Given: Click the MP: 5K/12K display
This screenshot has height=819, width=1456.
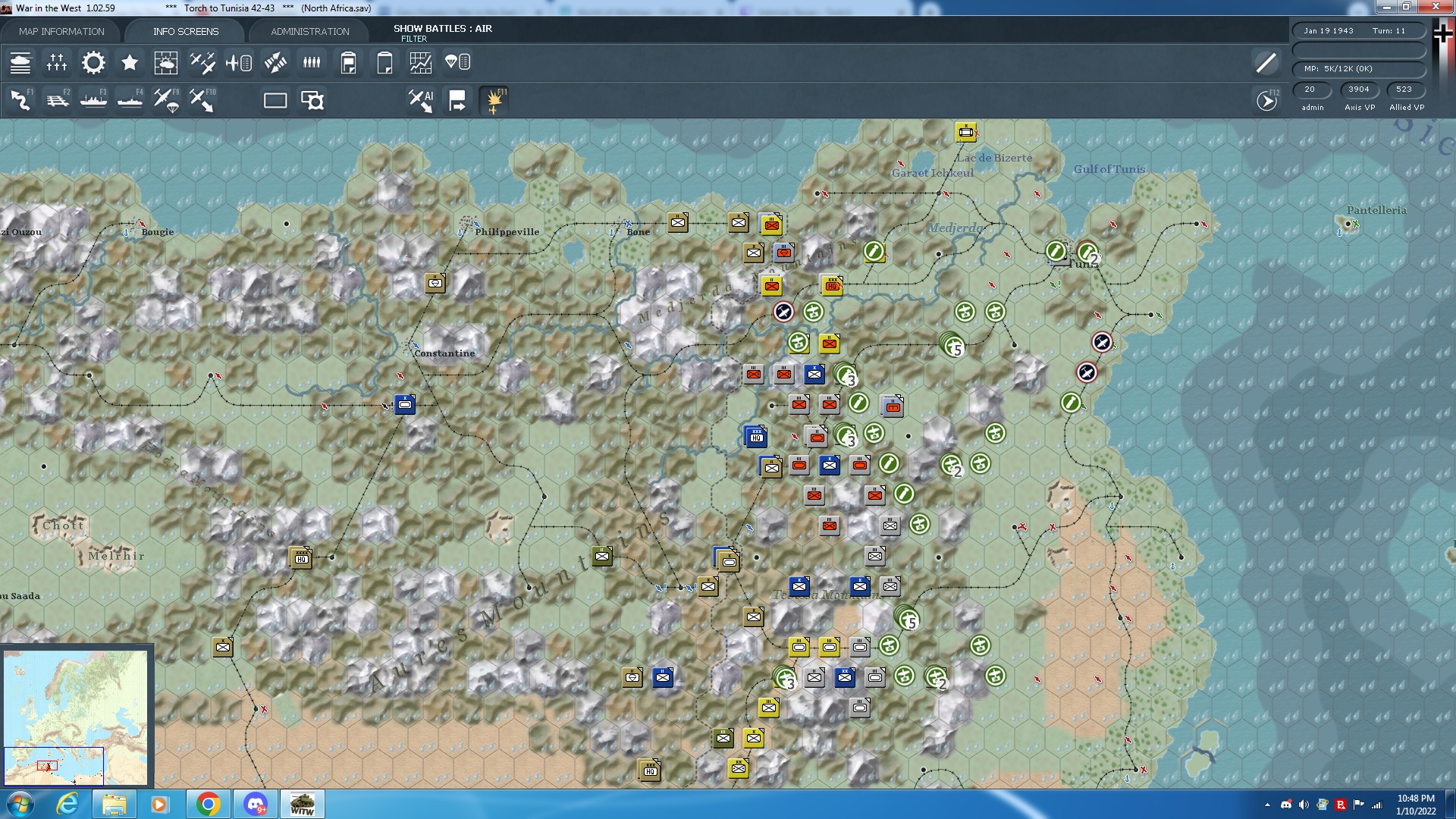Looking at the screenshot, I should coord(1359,69).
